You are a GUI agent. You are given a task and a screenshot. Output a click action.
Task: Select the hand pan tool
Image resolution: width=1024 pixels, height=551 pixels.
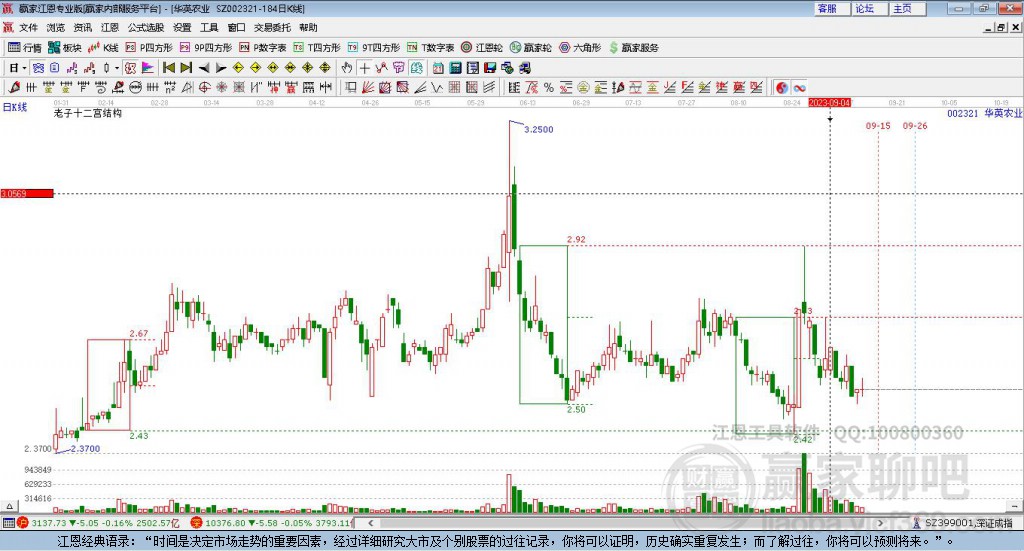(x=347, y=67)
